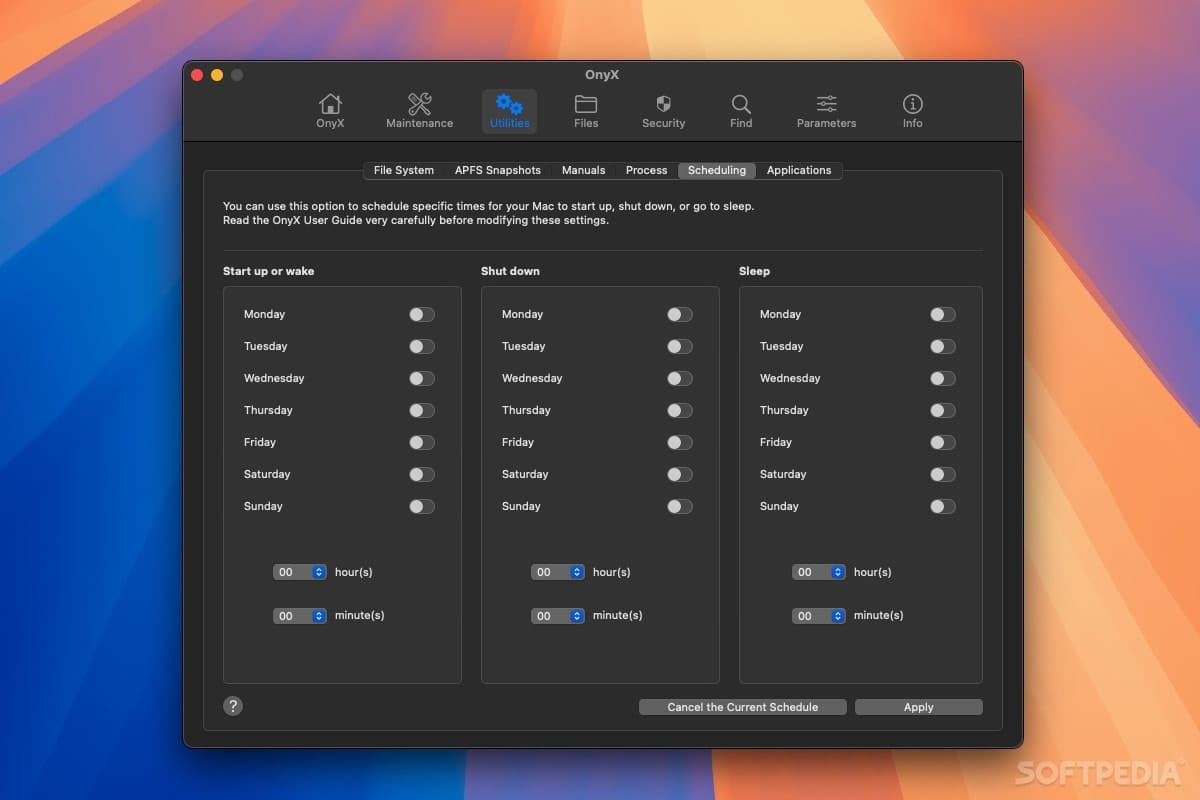This screenshot has width=1200, height=800.
Task: Open the Find magnifier icon
Action: coord(741,110)
